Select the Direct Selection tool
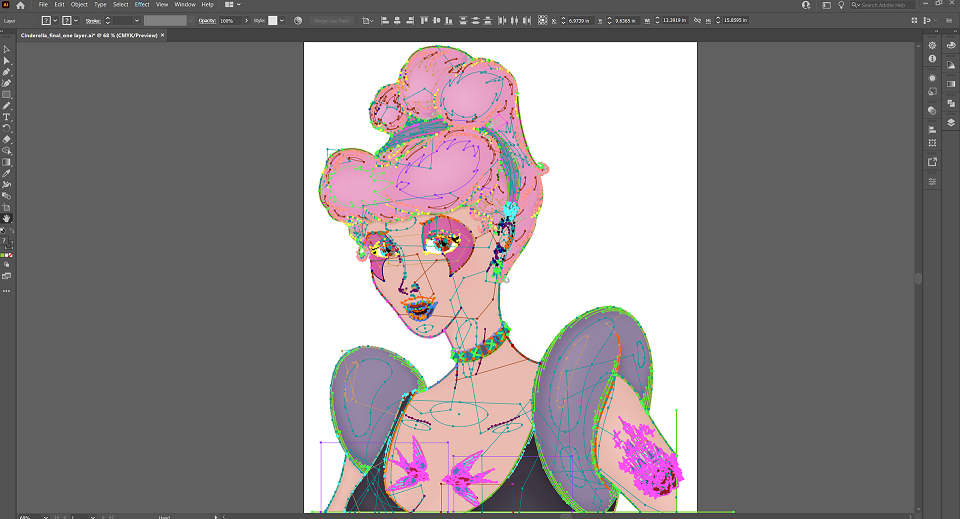The width and height of the screenshot is (960, 519). coord(7,61)
